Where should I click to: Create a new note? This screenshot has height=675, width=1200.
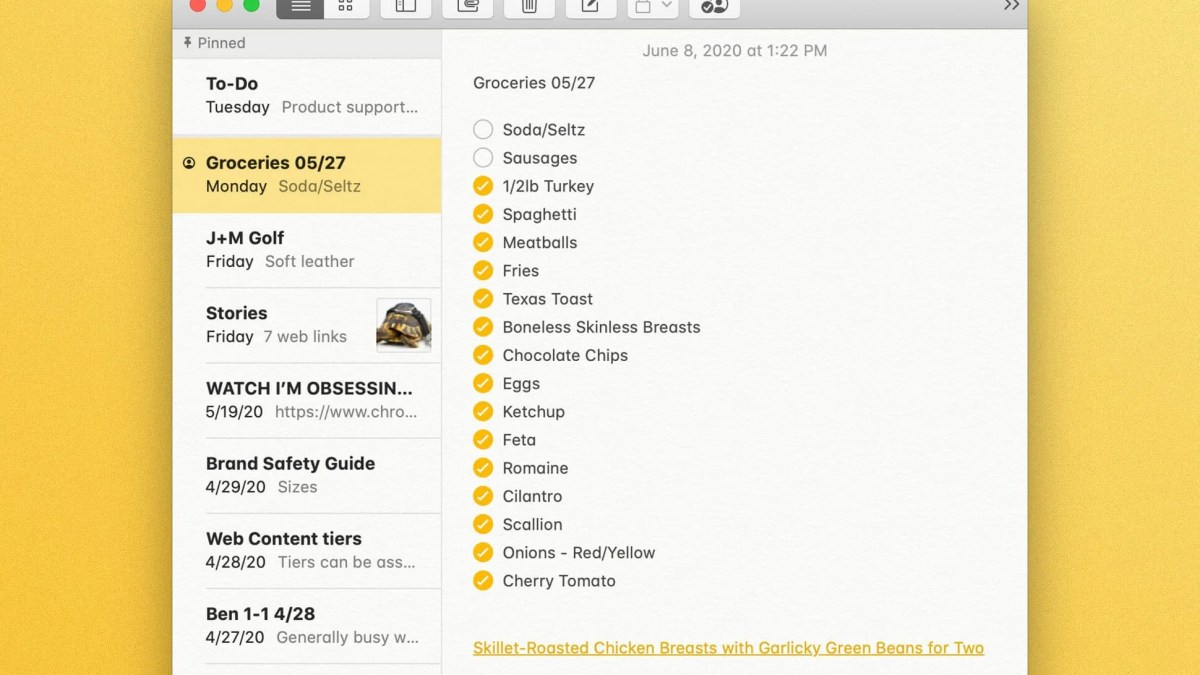coord(590,7)
